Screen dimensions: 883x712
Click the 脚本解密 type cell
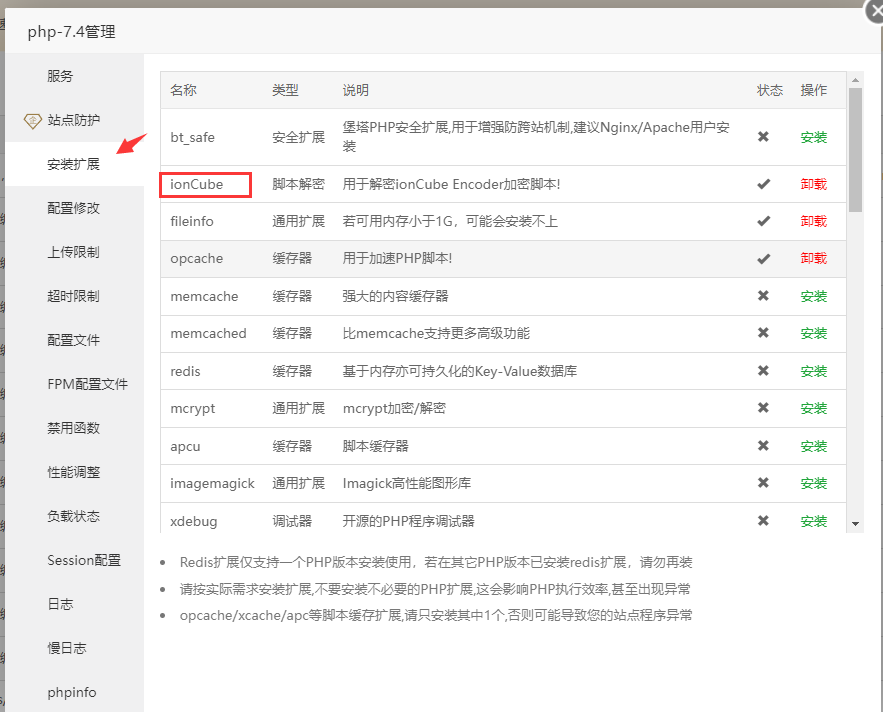298,184
